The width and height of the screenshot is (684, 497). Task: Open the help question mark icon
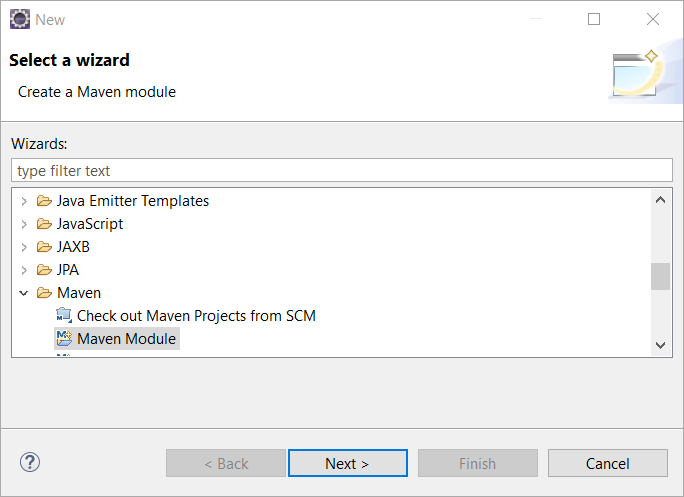click(x=30, y=462)
